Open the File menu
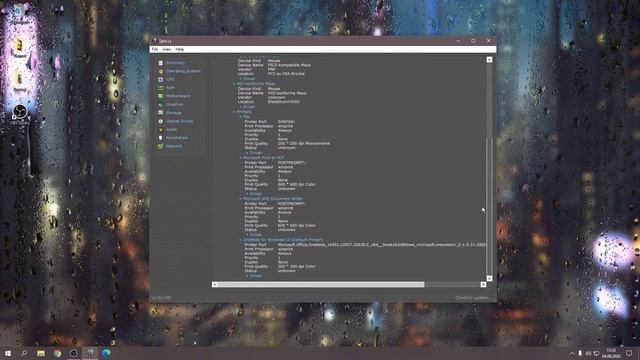The width and height of the screenshot is (640, 360). [155, 49]
